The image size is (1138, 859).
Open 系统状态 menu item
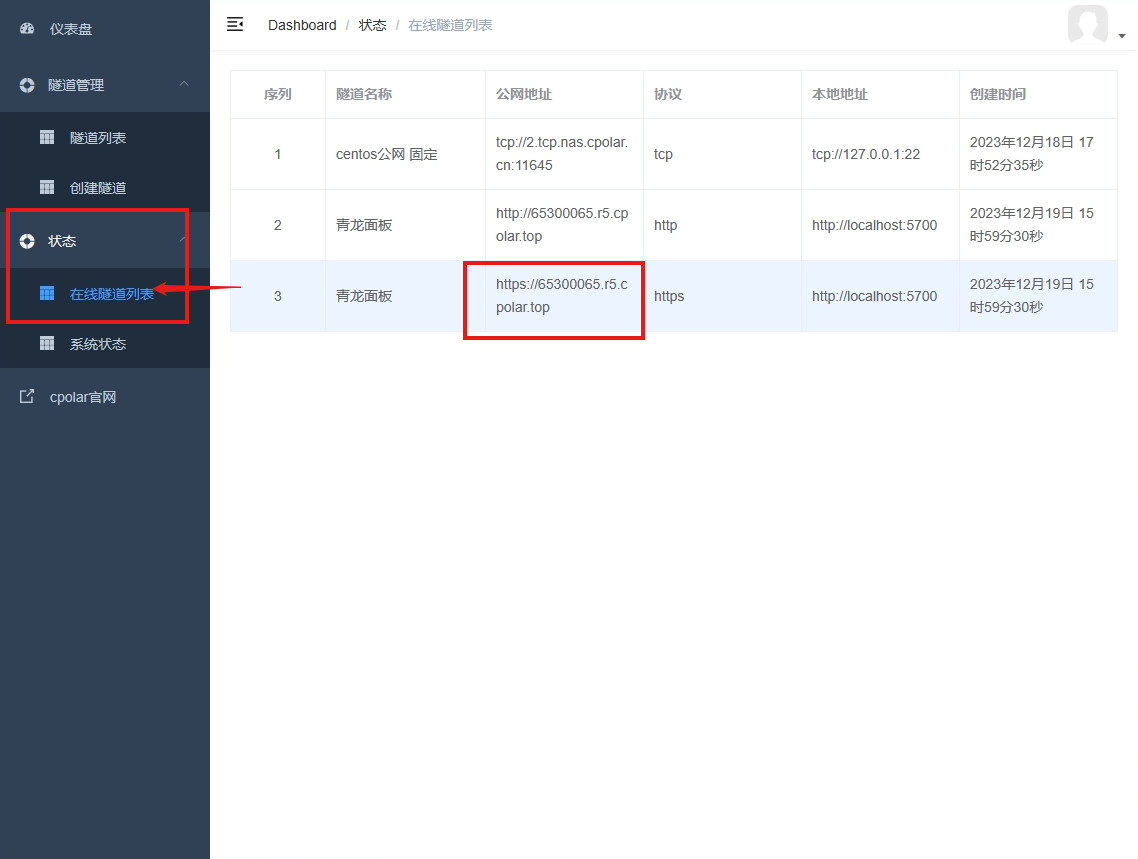pos(105,343)
